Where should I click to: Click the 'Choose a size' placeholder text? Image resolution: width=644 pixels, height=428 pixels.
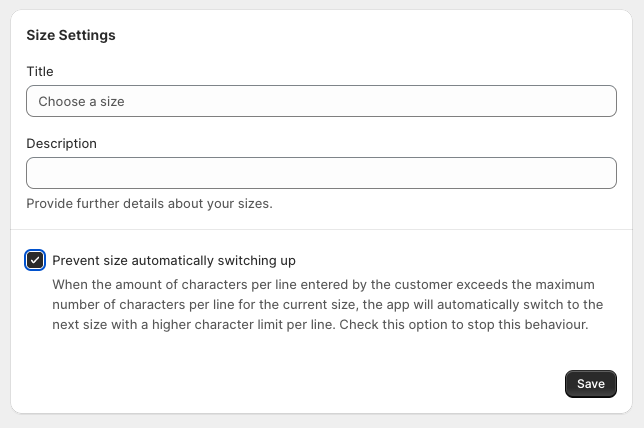point(81,101)
